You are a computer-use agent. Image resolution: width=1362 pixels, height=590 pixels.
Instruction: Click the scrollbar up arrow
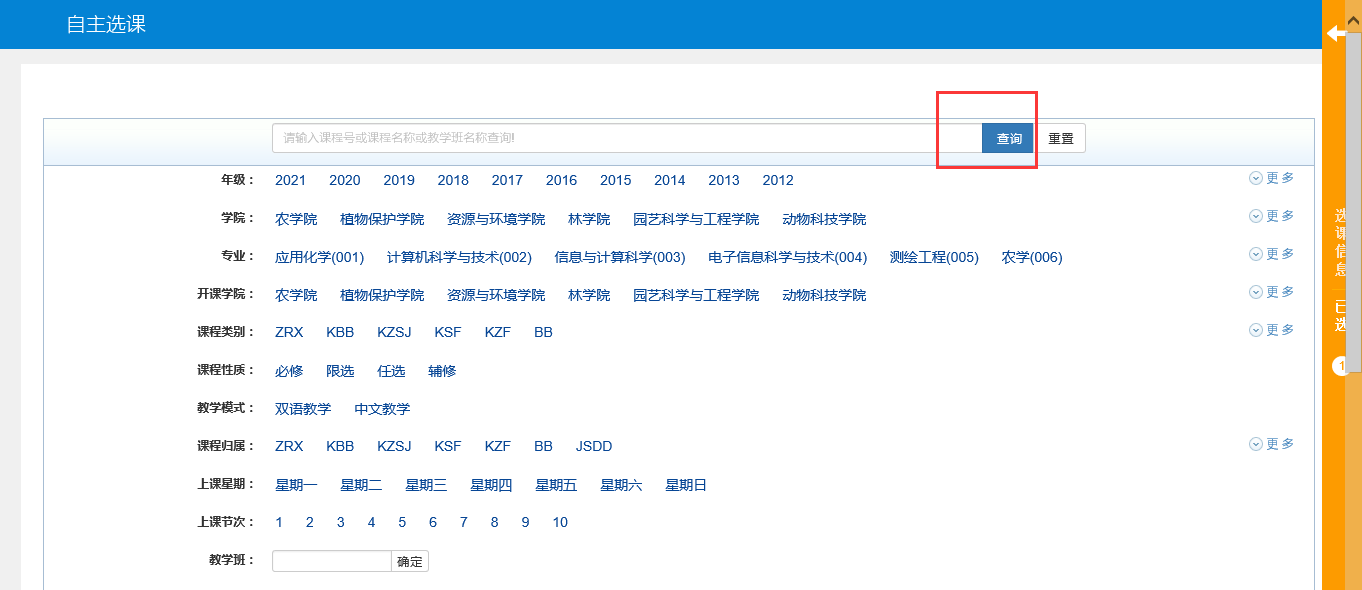1353,14
